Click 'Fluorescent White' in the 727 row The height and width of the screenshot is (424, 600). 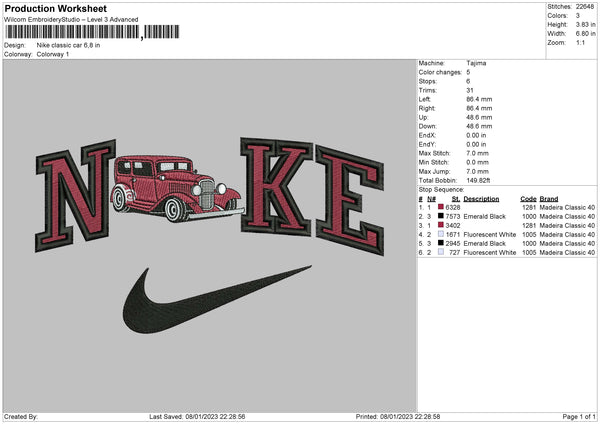[x=489, y=253]
